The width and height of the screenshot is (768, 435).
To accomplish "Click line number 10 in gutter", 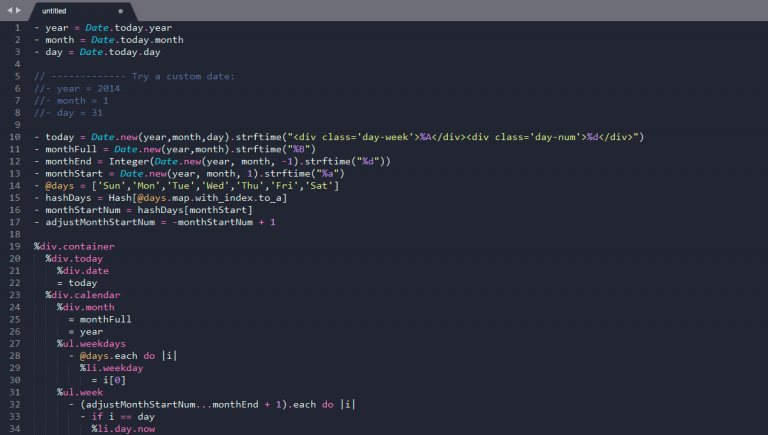I will 15,137.
